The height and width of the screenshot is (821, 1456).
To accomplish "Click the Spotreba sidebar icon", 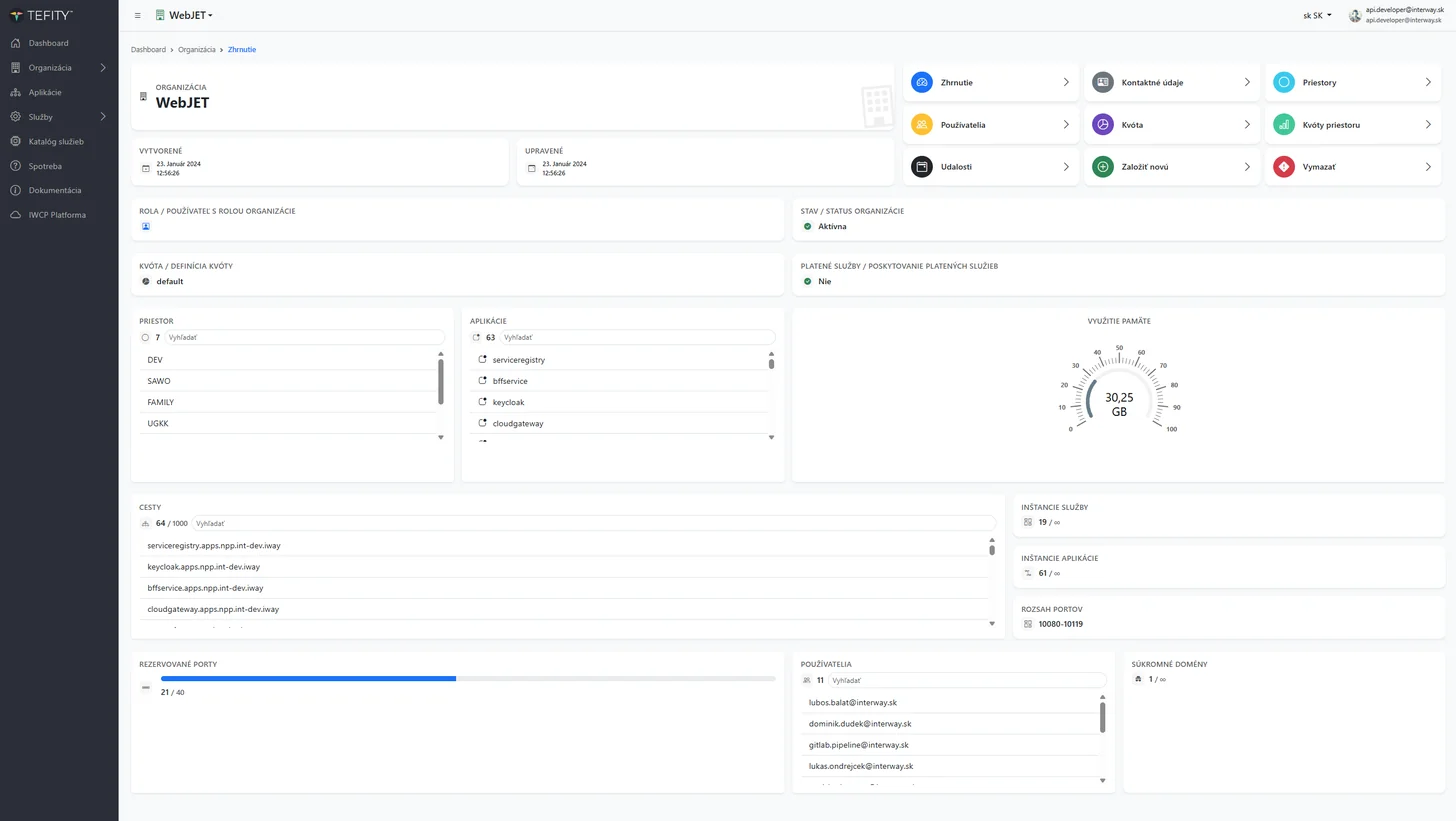I will (x=15, y=166).
